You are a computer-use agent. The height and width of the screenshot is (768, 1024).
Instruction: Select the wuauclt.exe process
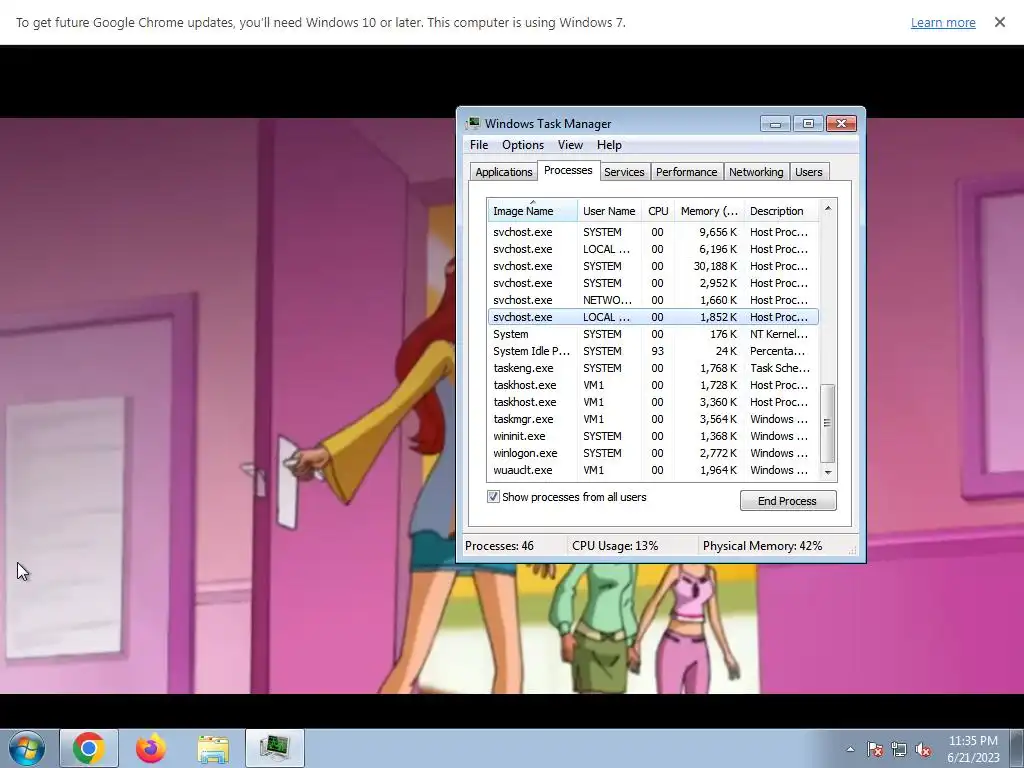click(x=653, y=470)
